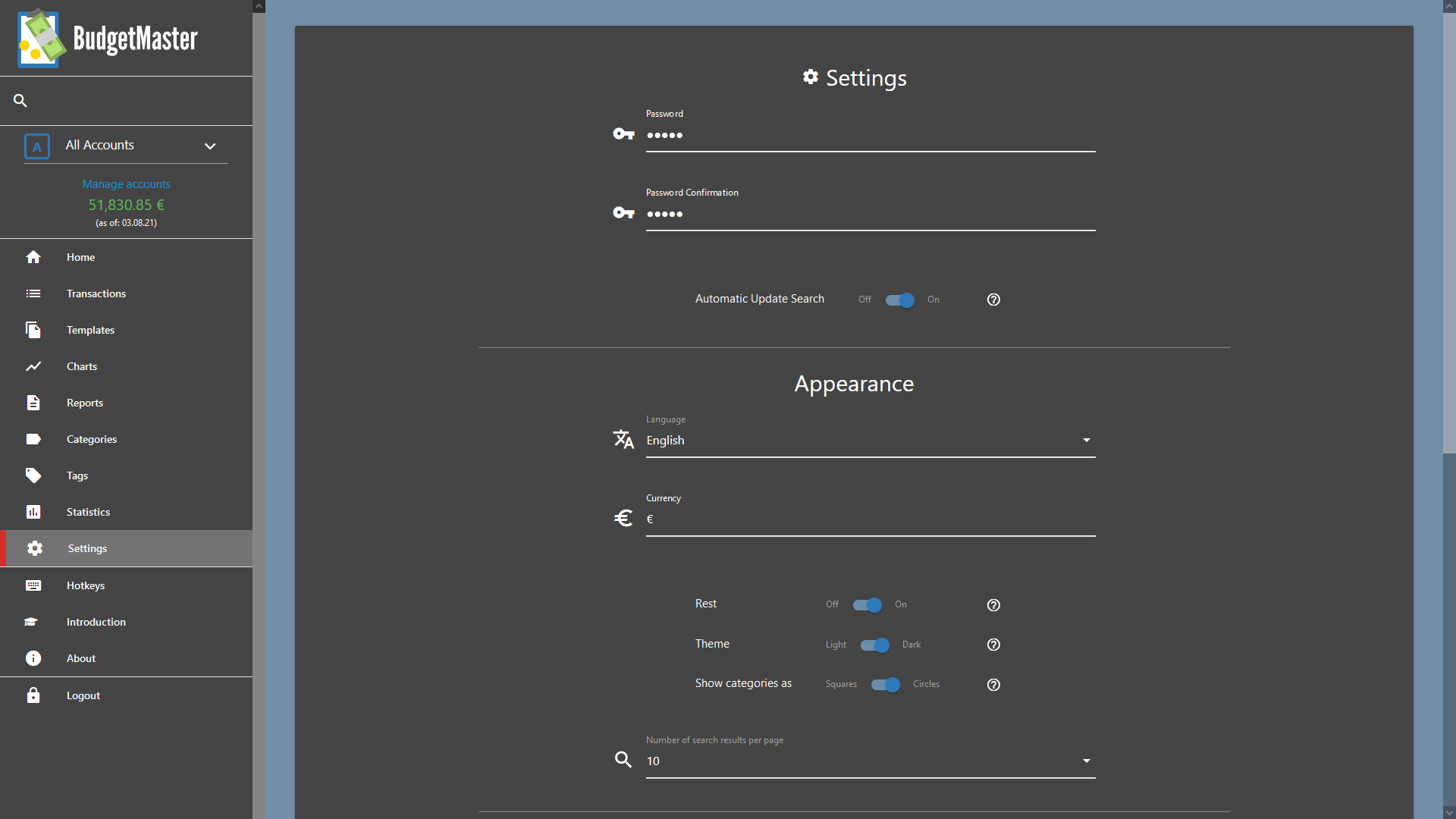Click the Settings gear icon in sidebar
Screen dimensions: 1456x819
35,548
